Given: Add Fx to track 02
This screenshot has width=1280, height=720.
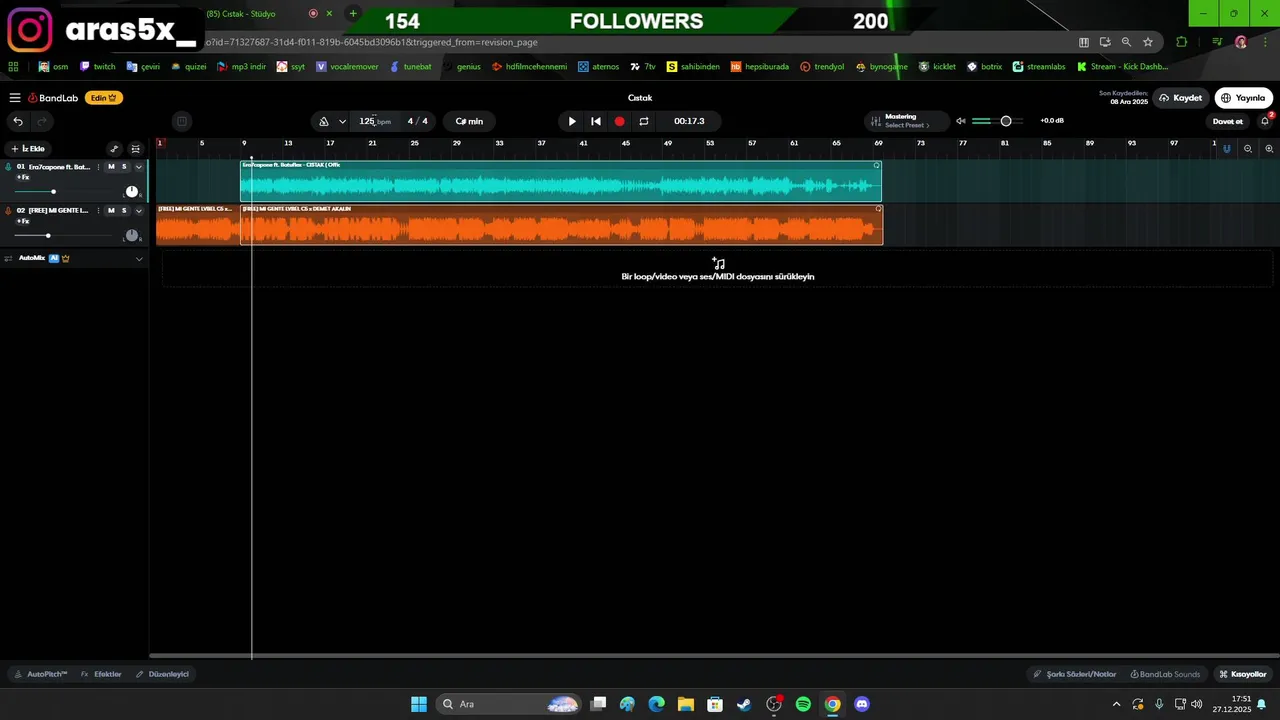Looking at the screenshot, I should tap(23, 221).
